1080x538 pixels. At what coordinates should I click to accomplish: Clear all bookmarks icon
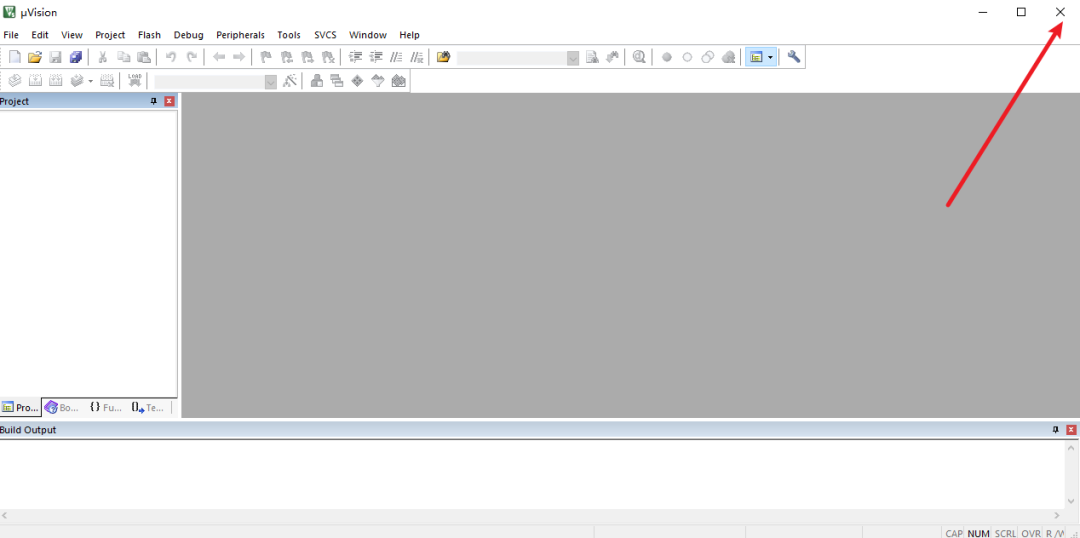(x=328, y=57)
